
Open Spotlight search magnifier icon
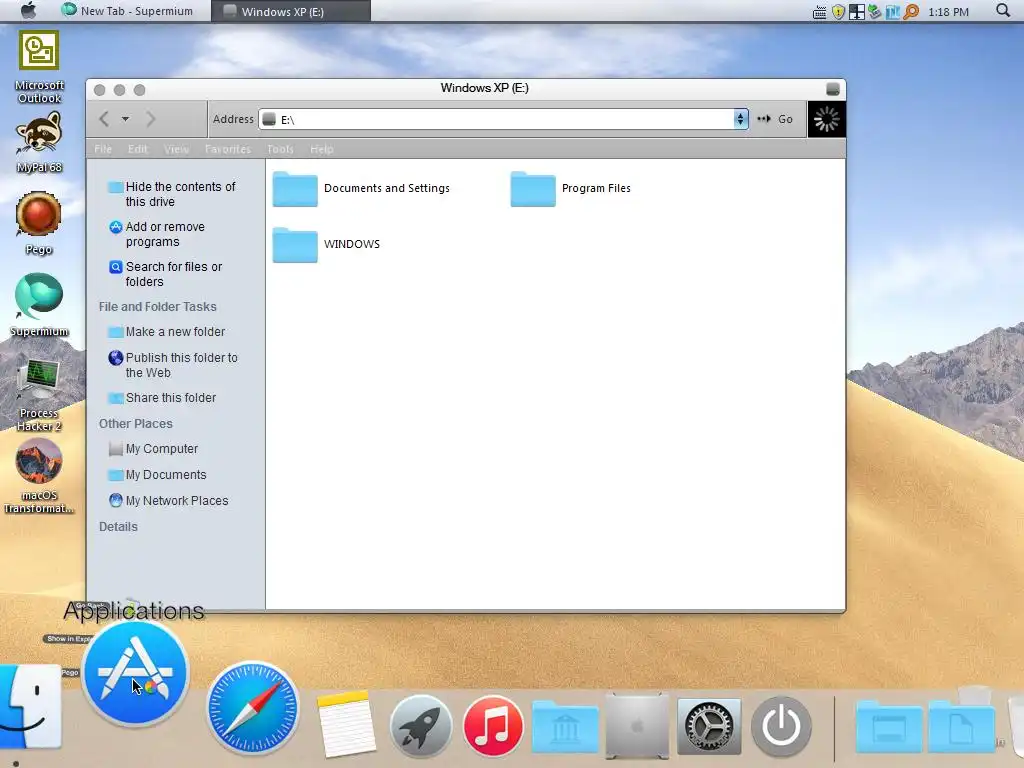tap(1003, 10)
